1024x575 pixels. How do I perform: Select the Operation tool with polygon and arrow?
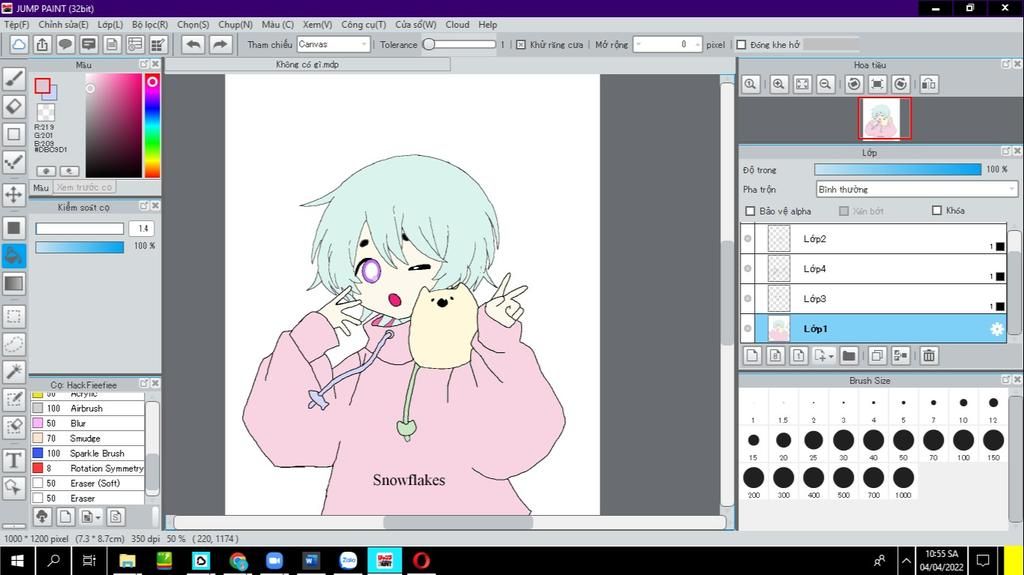(14, 487)
